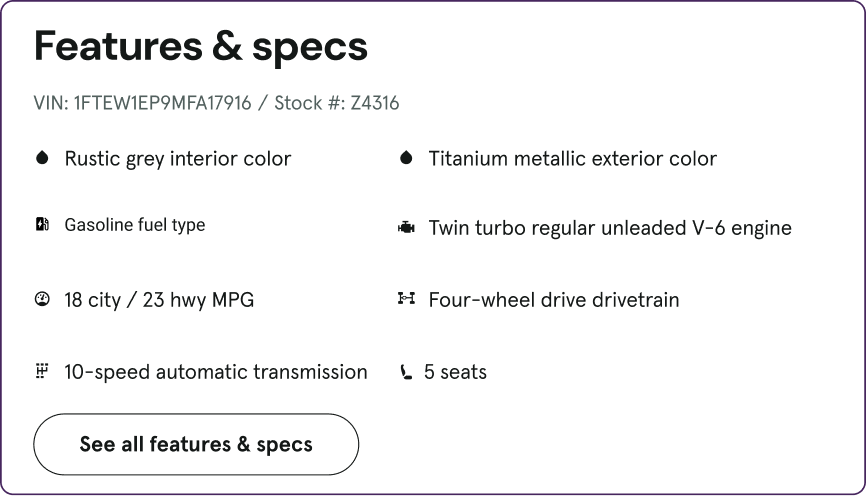
Task: Click the exterior color droplet icon
Action: [406, 158]
